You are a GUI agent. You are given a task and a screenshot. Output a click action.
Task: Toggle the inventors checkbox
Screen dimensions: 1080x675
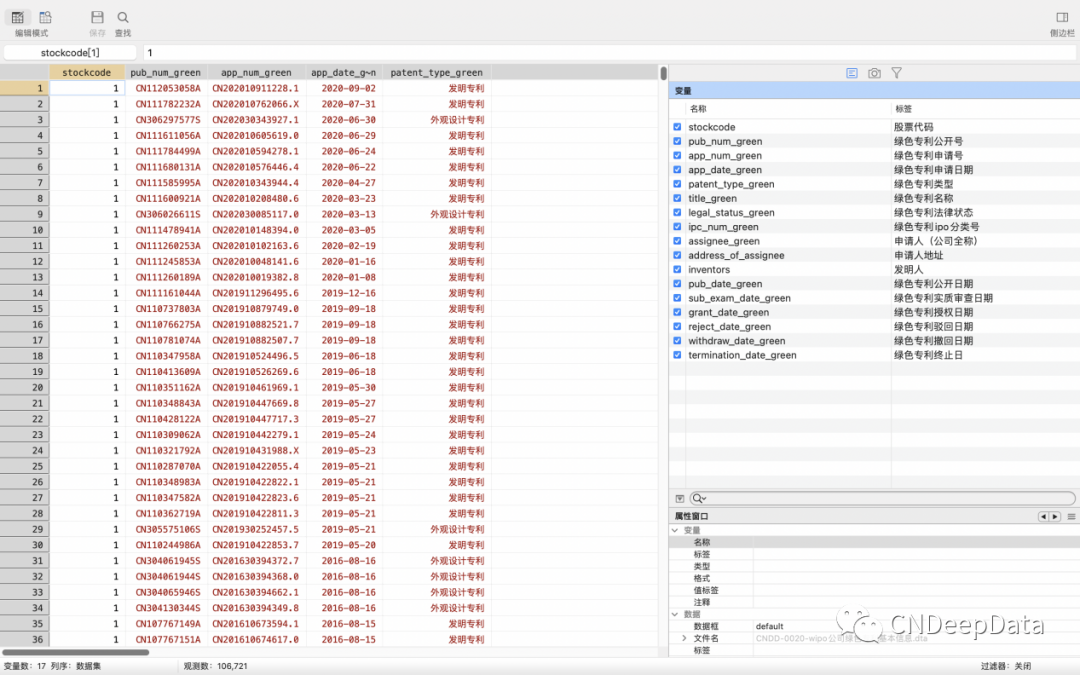[x=677, y=269]
